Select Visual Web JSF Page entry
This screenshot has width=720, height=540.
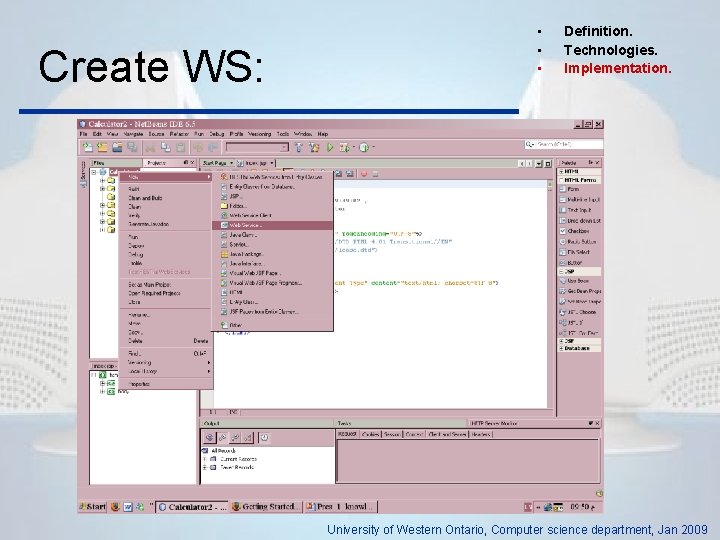tap(272, 273)
